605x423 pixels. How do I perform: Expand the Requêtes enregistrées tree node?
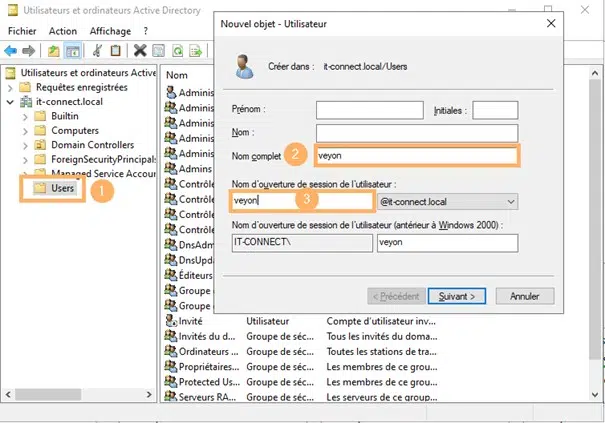(x=10, y=88)
